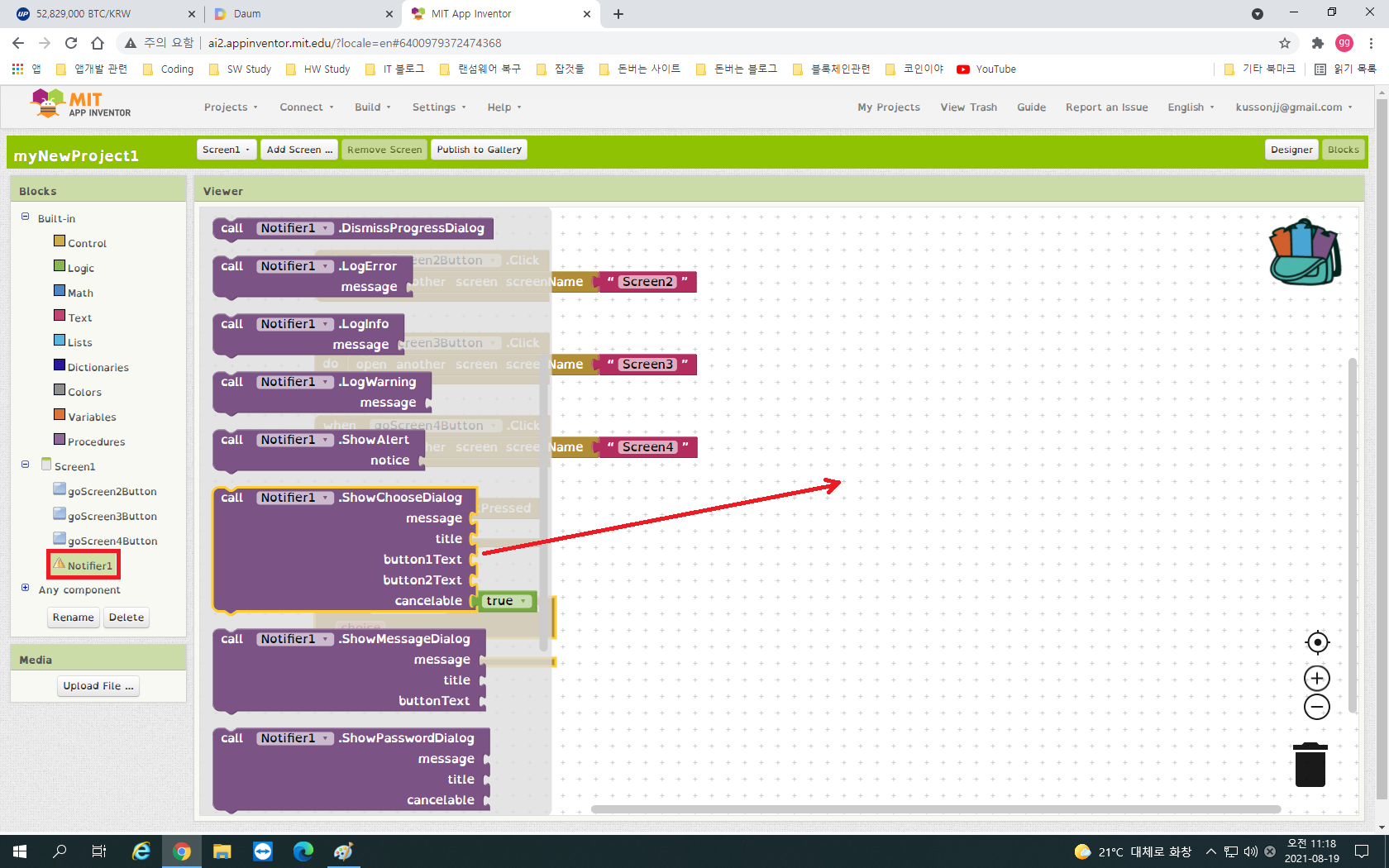Open the YouTube bookmark
Viewport: 1389px width, 868px height.
pos(986,69)
